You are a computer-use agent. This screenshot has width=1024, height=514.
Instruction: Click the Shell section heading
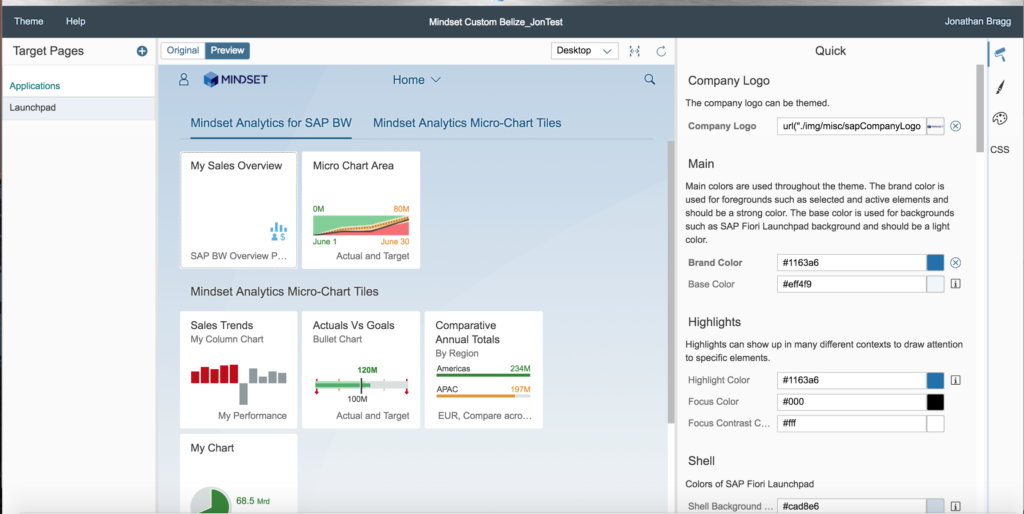(701, 460)
